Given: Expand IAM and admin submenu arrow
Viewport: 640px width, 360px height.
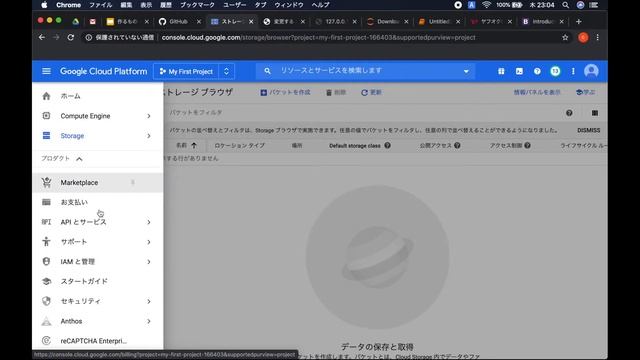Looking at the screenshot, I should [x=149, y=262].
